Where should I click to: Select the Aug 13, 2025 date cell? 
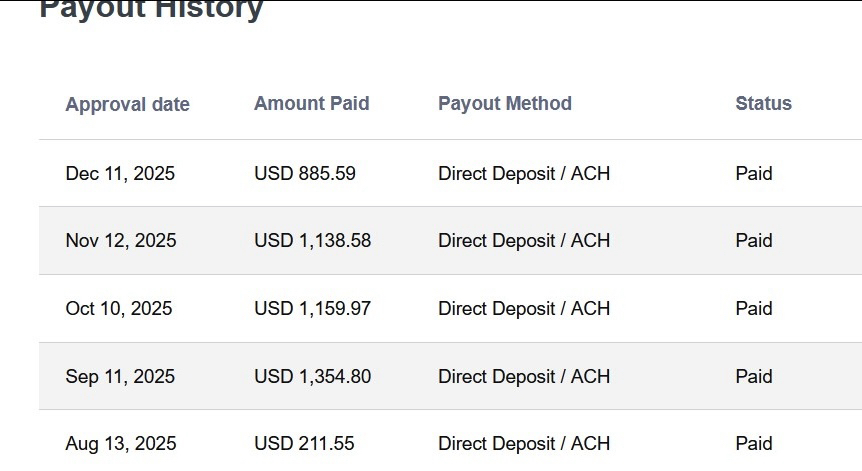121,443
